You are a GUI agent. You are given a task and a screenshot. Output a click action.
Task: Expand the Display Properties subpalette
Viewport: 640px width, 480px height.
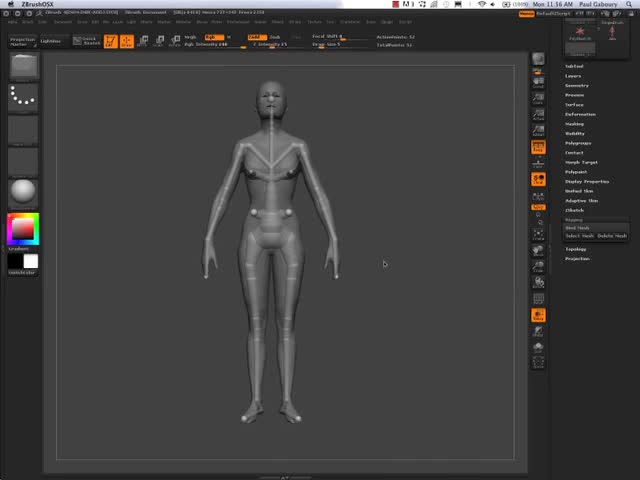coord(587,182)
